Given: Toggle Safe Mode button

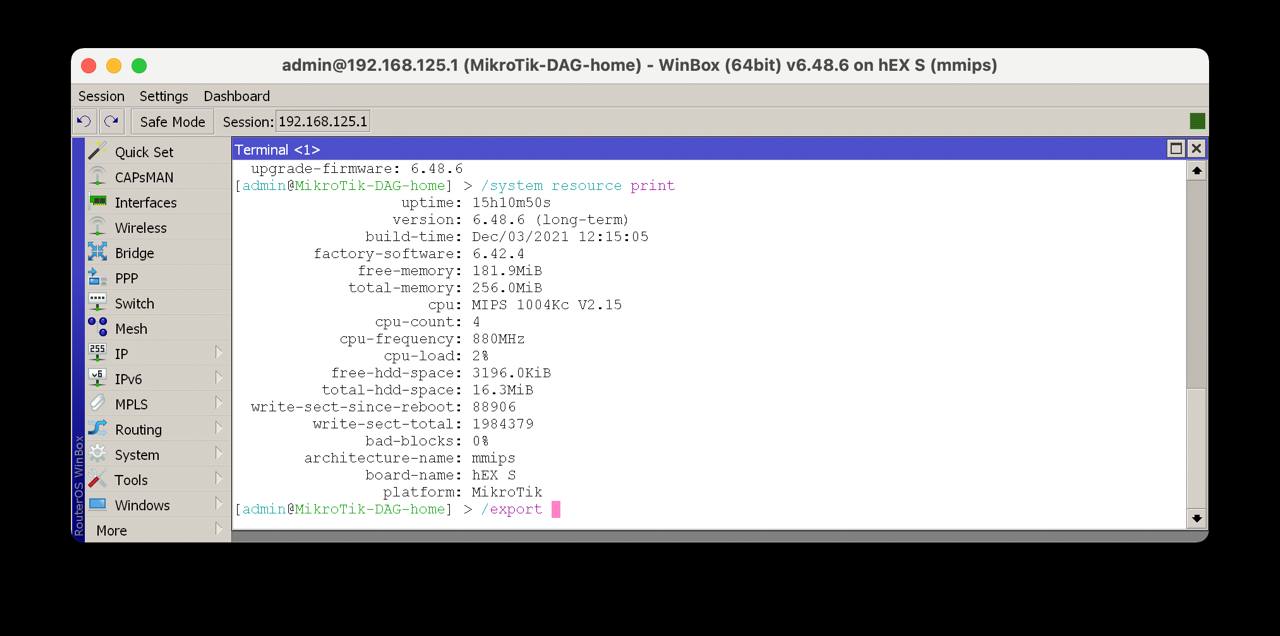Looking at the screenshot, I should coord(172,121).
